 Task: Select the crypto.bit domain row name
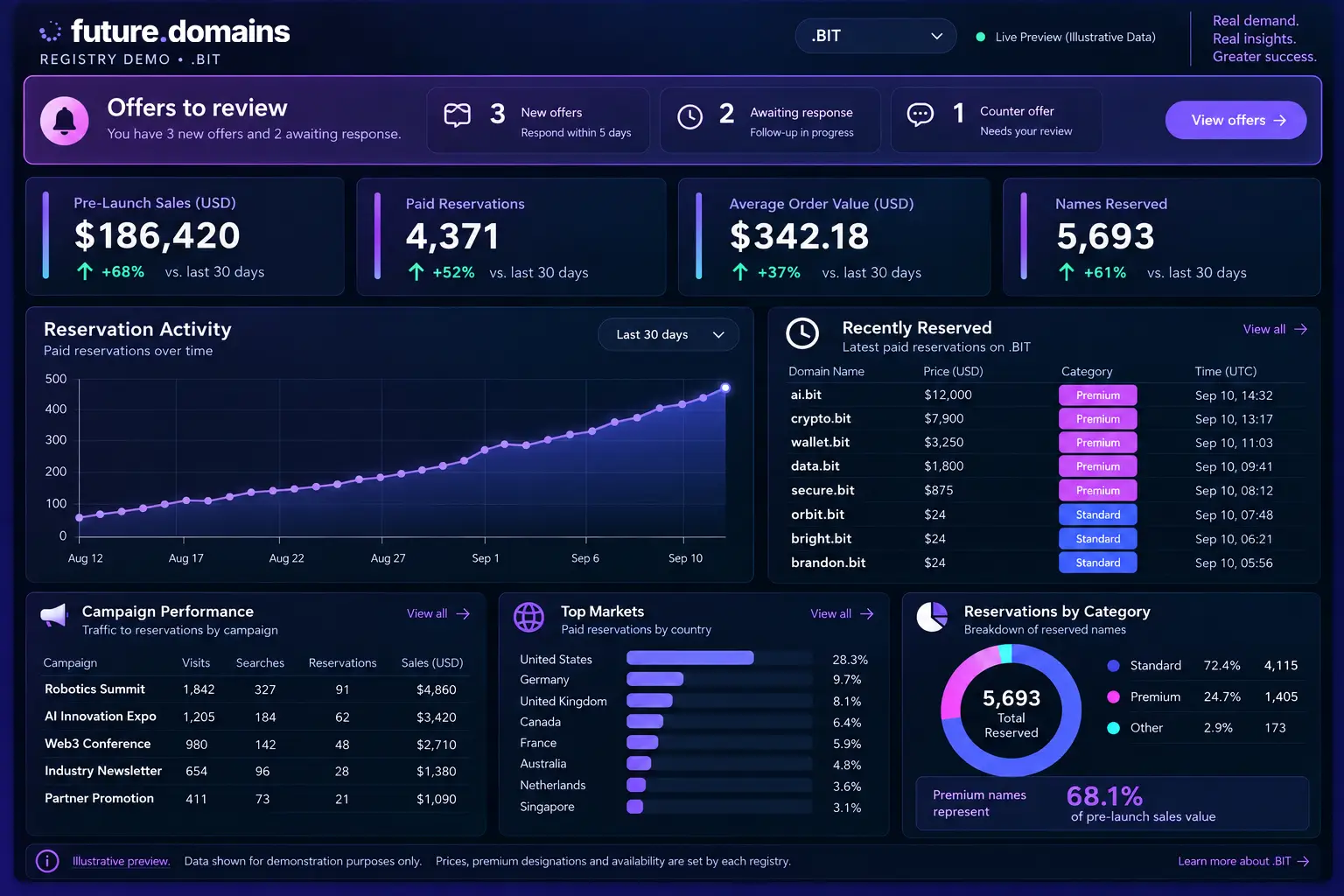(x=821, y=418)
